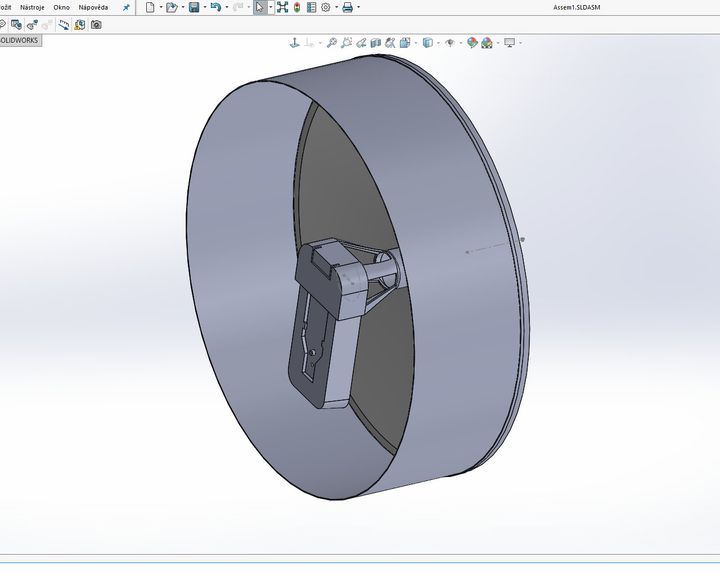Screen dimensions: 720x576
Task: Open View Settings monitor icon
Action: (x=510, y=43)
